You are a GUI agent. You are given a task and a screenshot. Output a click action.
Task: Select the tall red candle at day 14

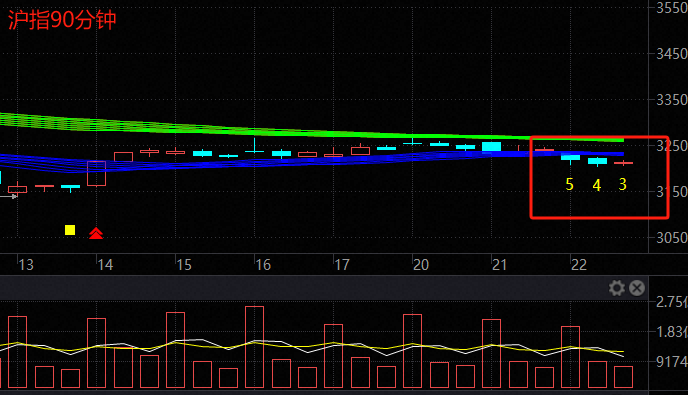click(x=97, y=173)
